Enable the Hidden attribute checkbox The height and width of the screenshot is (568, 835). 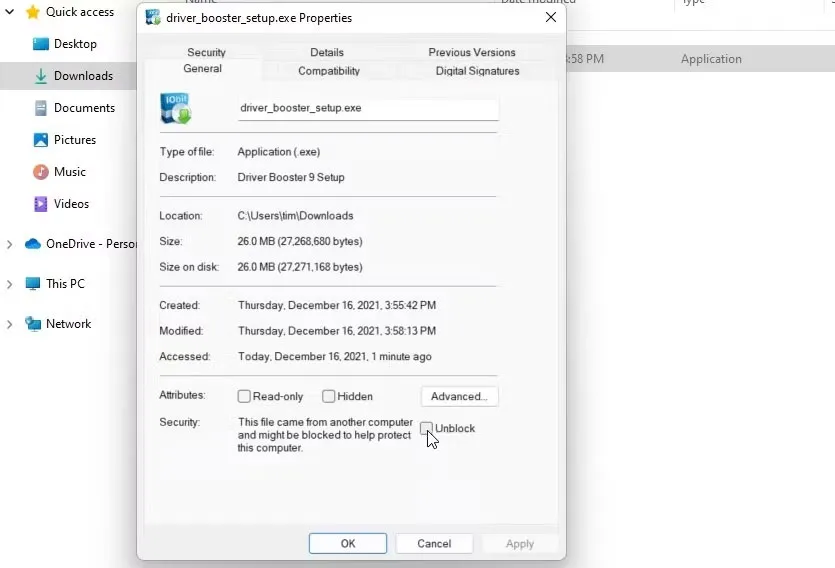click(x=329, y=396)
